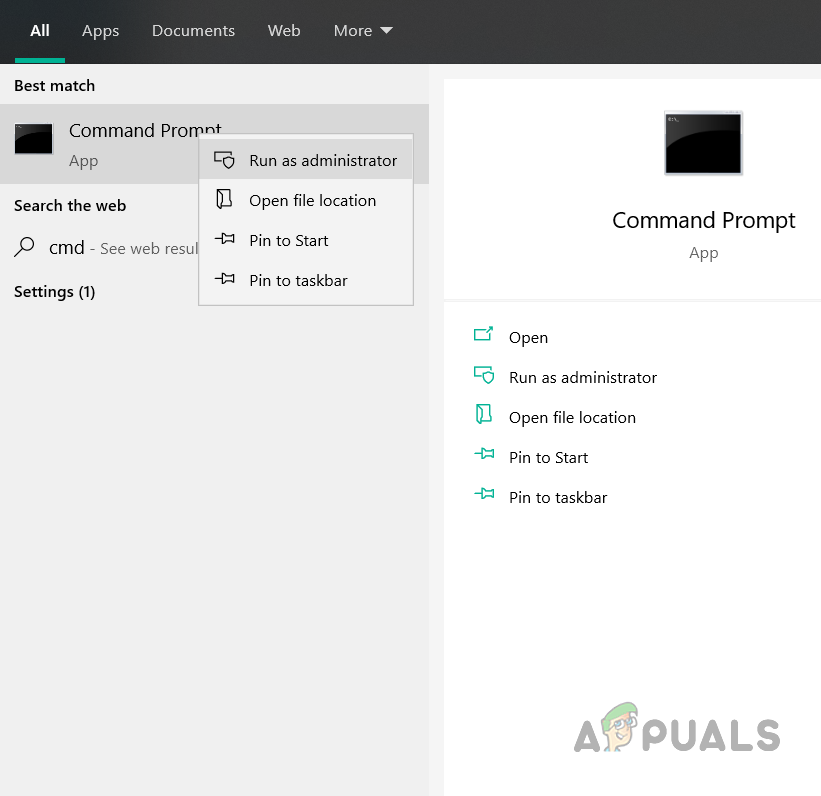Switch to the Apps search tab
Image resolution: width=821 pixels, height=796 pixels.
pos(101,31)
